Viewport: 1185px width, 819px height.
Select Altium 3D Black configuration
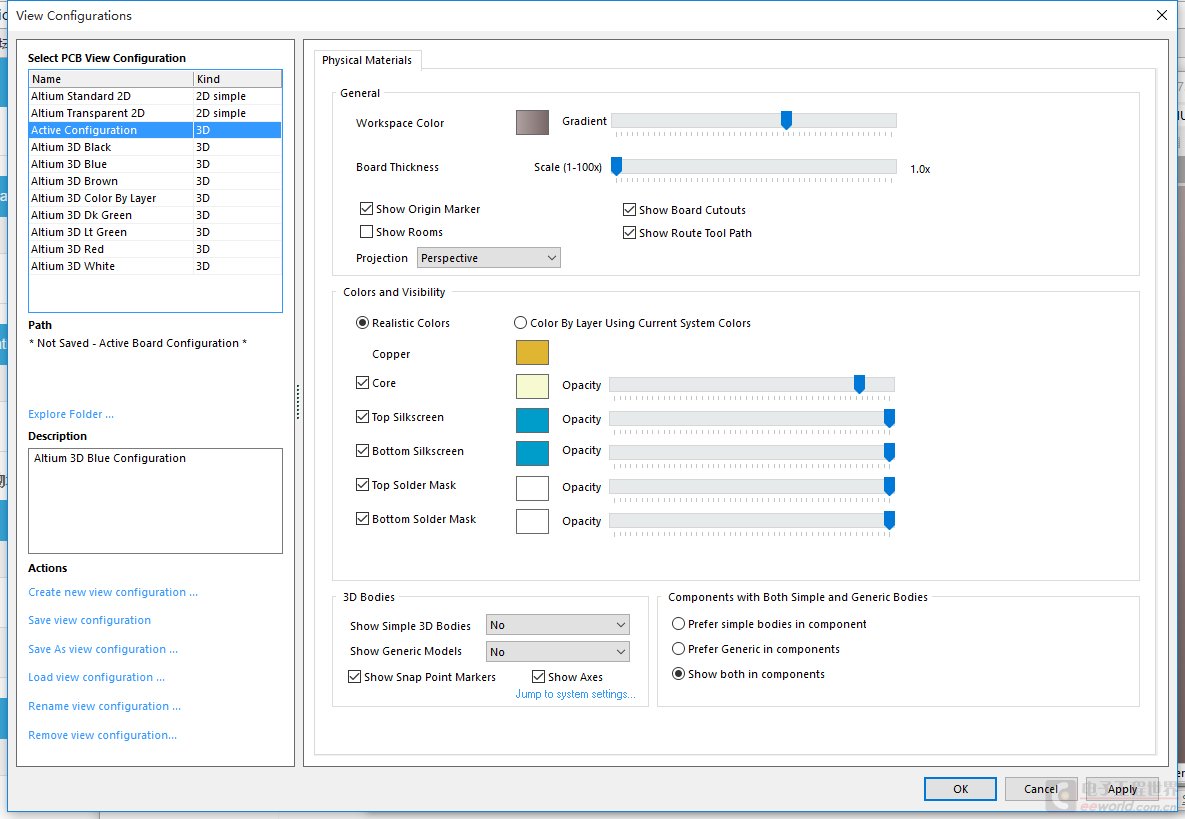[x=155, y=147]
